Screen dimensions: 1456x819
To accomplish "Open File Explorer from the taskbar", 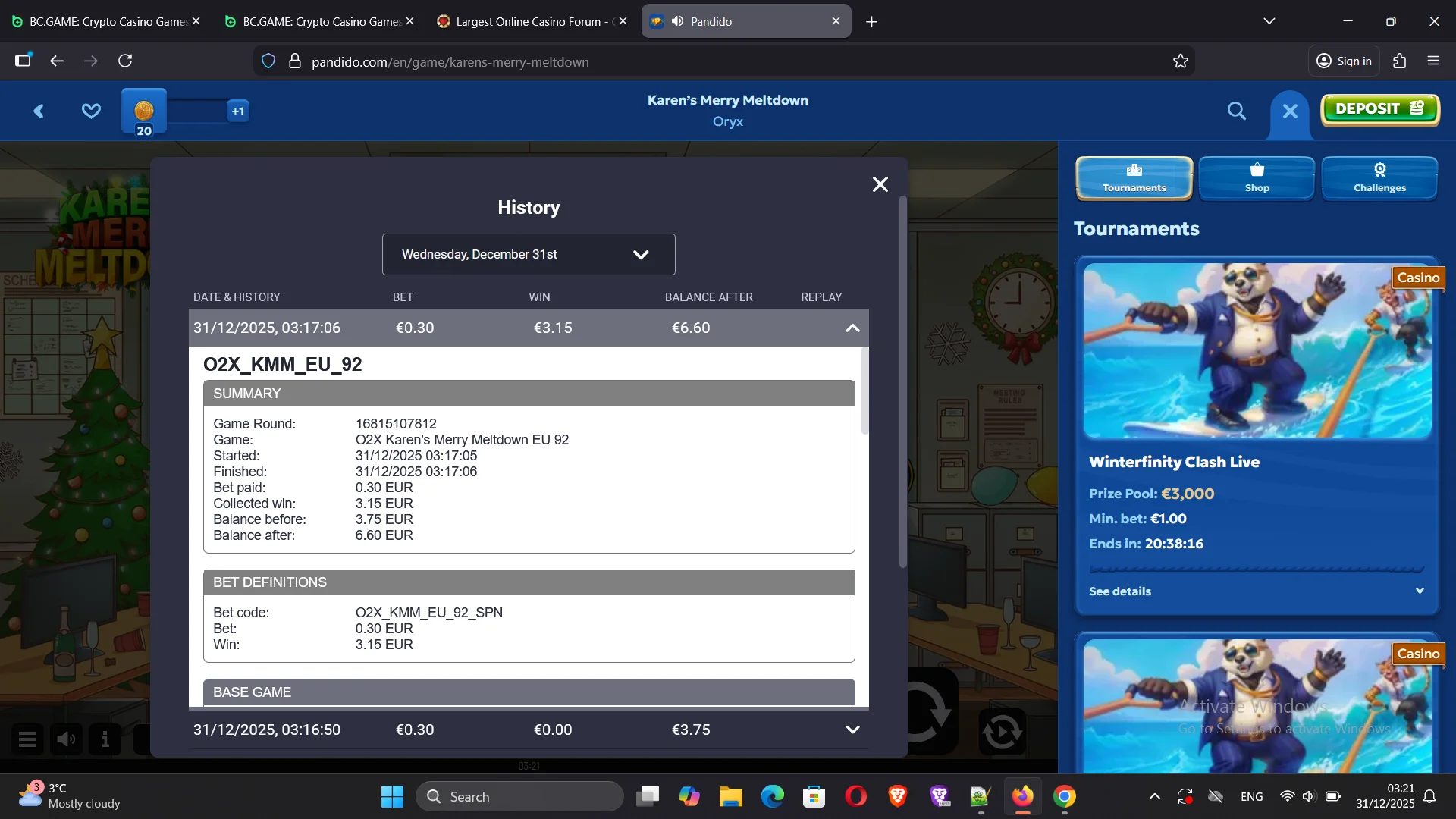I will click(x=730, y=796).
